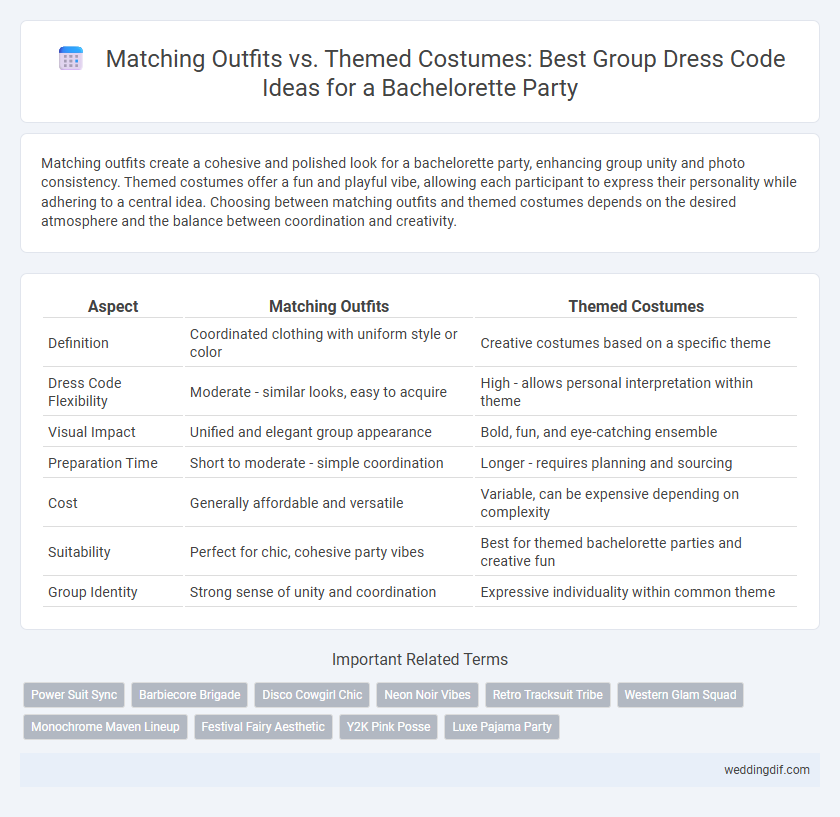Select the Matching Outfits column header
This screenshot has height=817, width=840.
329,306
